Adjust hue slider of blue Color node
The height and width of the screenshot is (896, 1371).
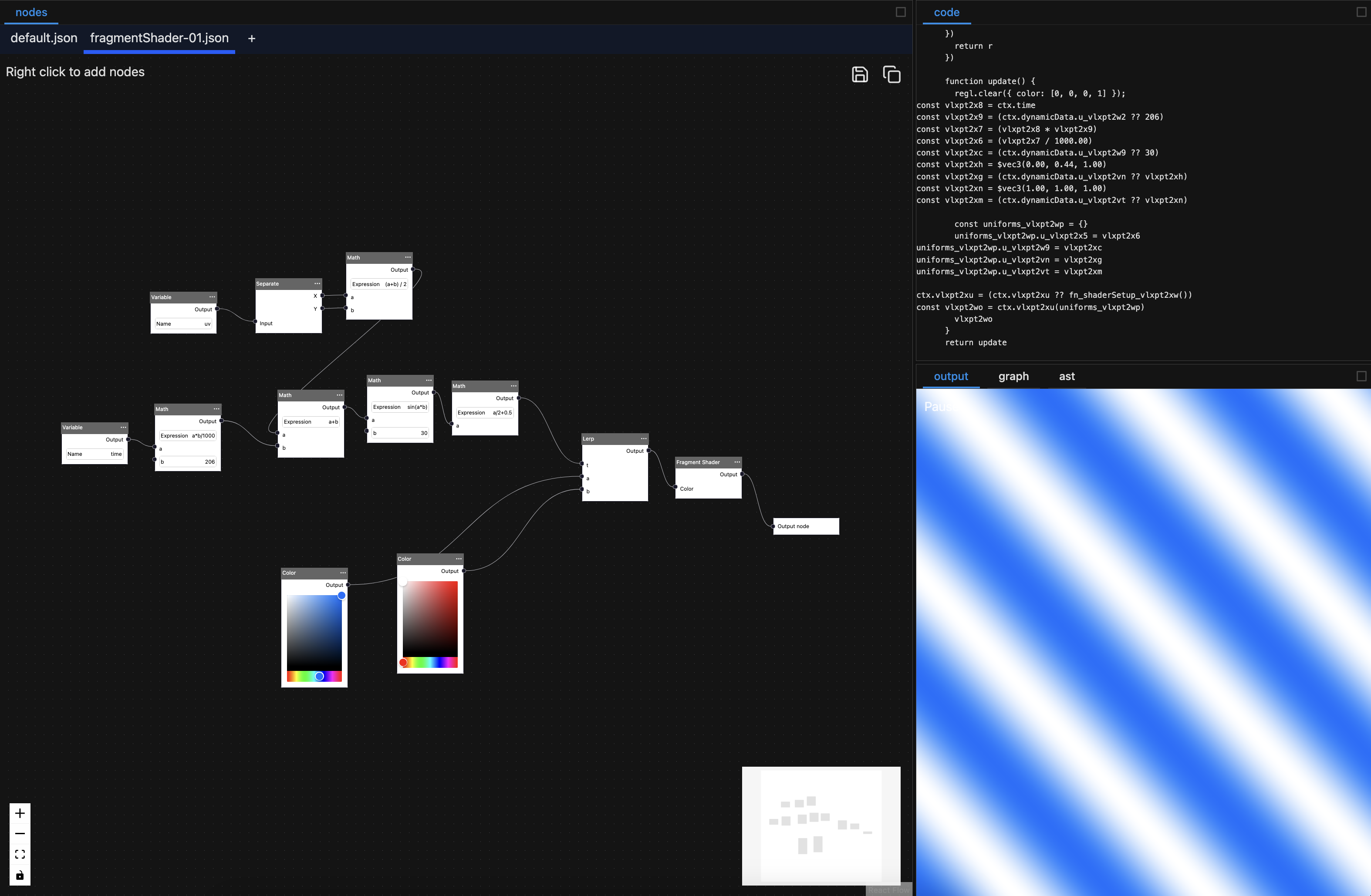(x=314, y=676)
